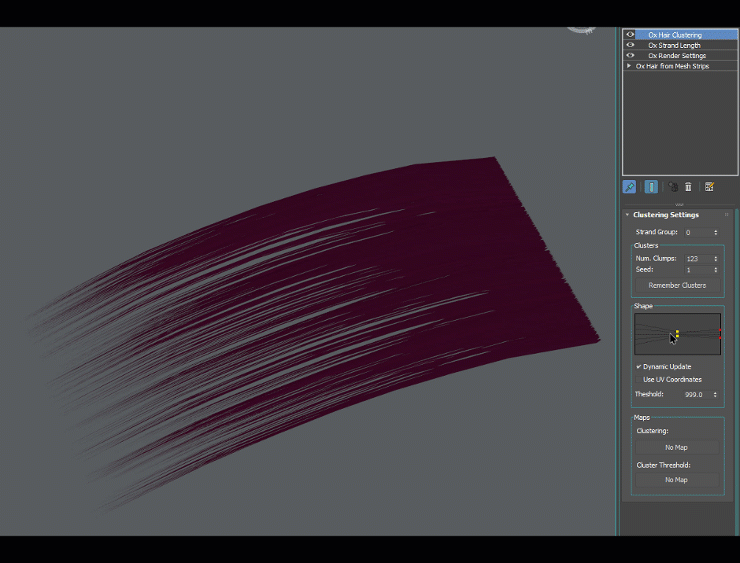Click the Remember Clusters button

coord(677,285)
